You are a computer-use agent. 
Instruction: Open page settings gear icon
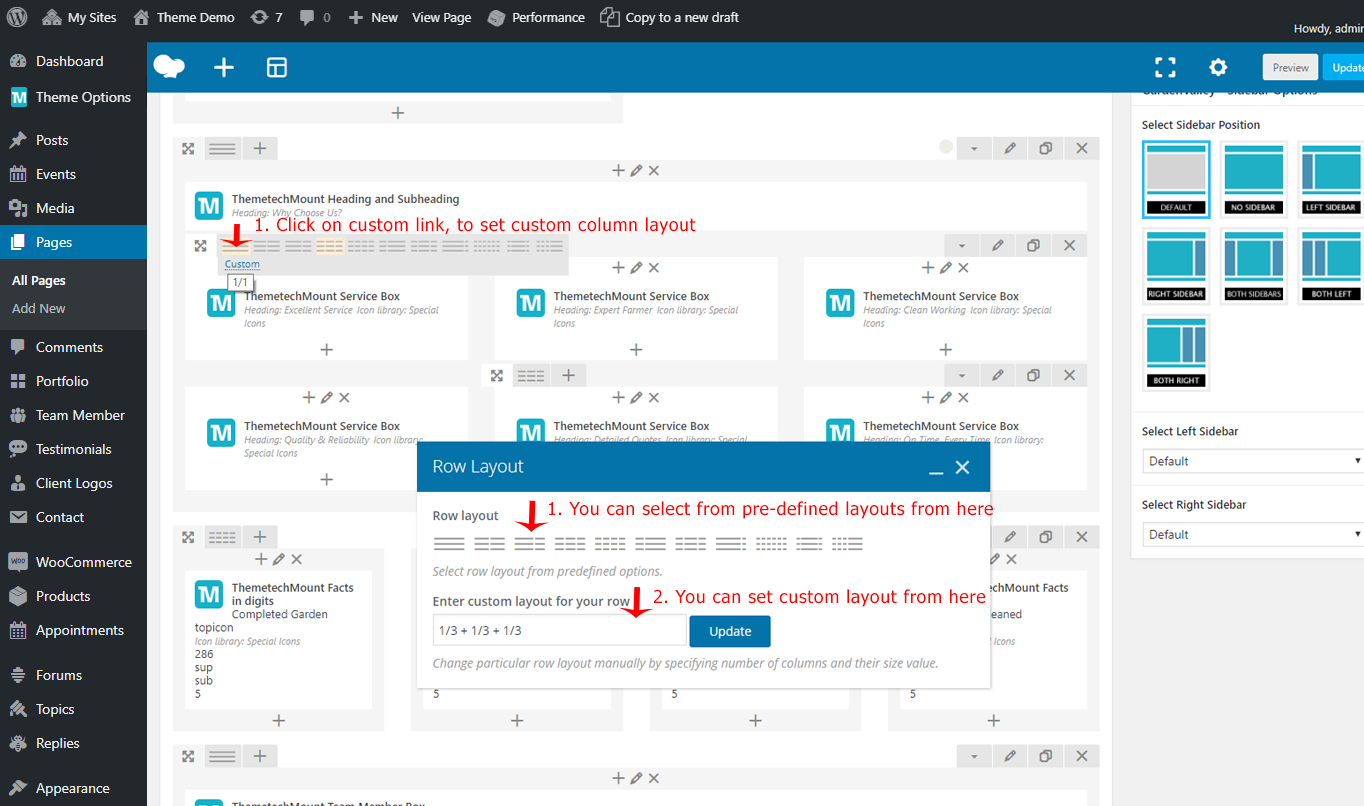[1218, 67]
